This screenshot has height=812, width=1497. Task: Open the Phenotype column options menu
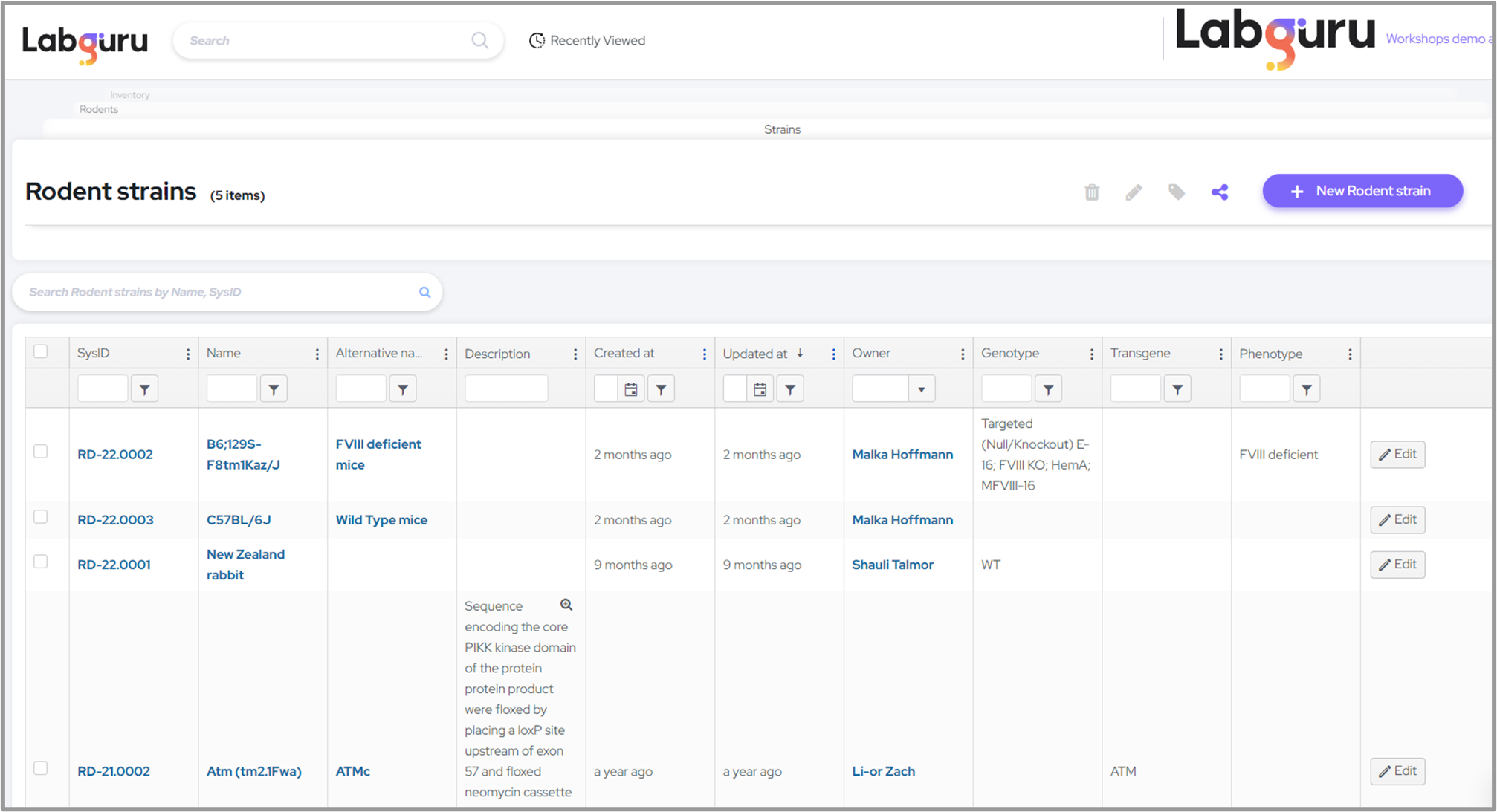[x=1350, y=354]
